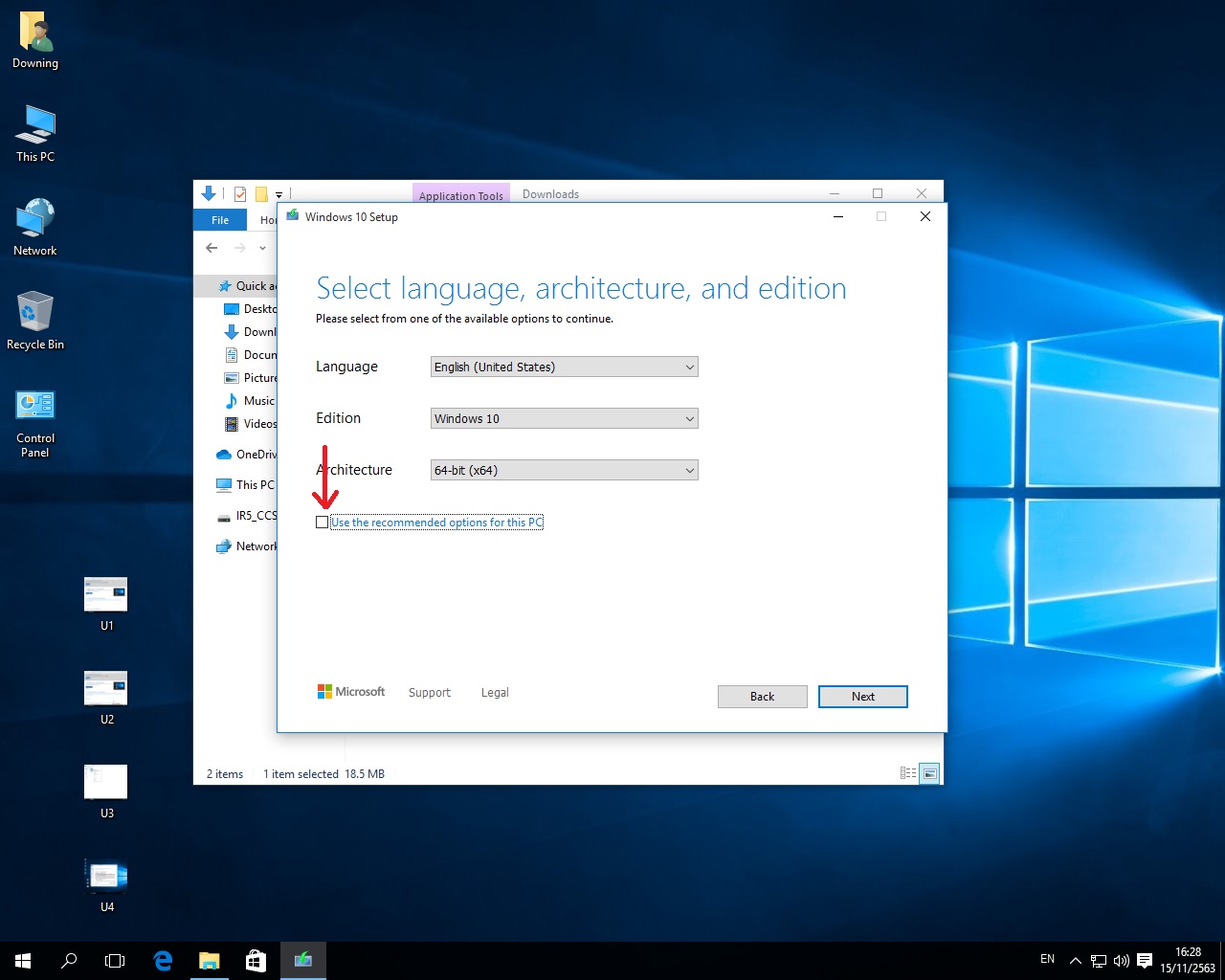Select the U1 image file on desktop
The height and width of the screenshot is (980, 1225).
click(x=106, y=603)
